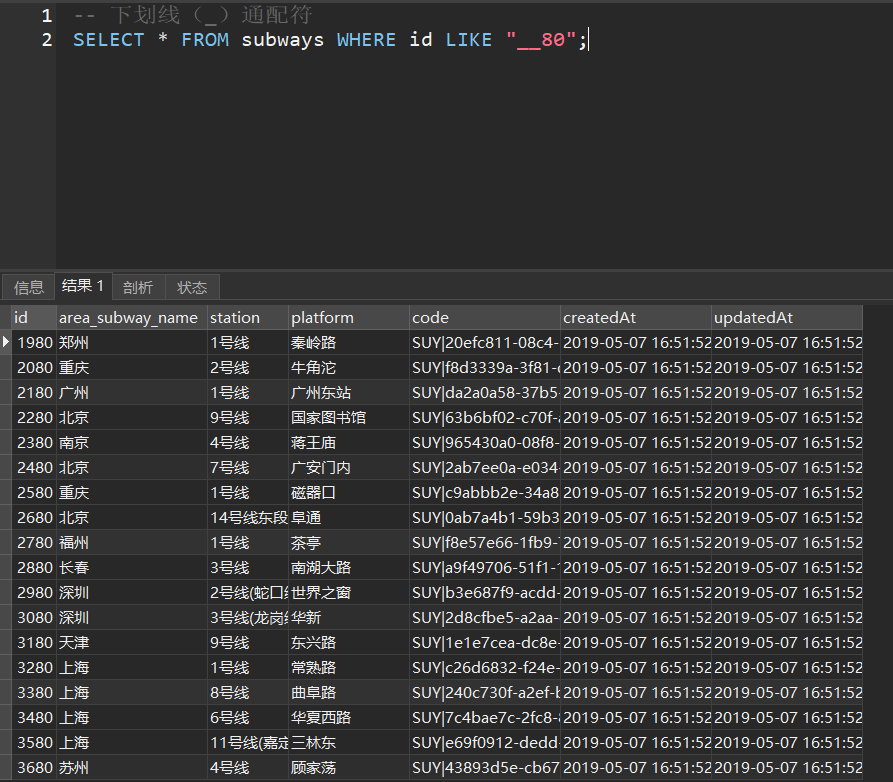
Task: Click the id column header
Action: [x=34, y=318]
